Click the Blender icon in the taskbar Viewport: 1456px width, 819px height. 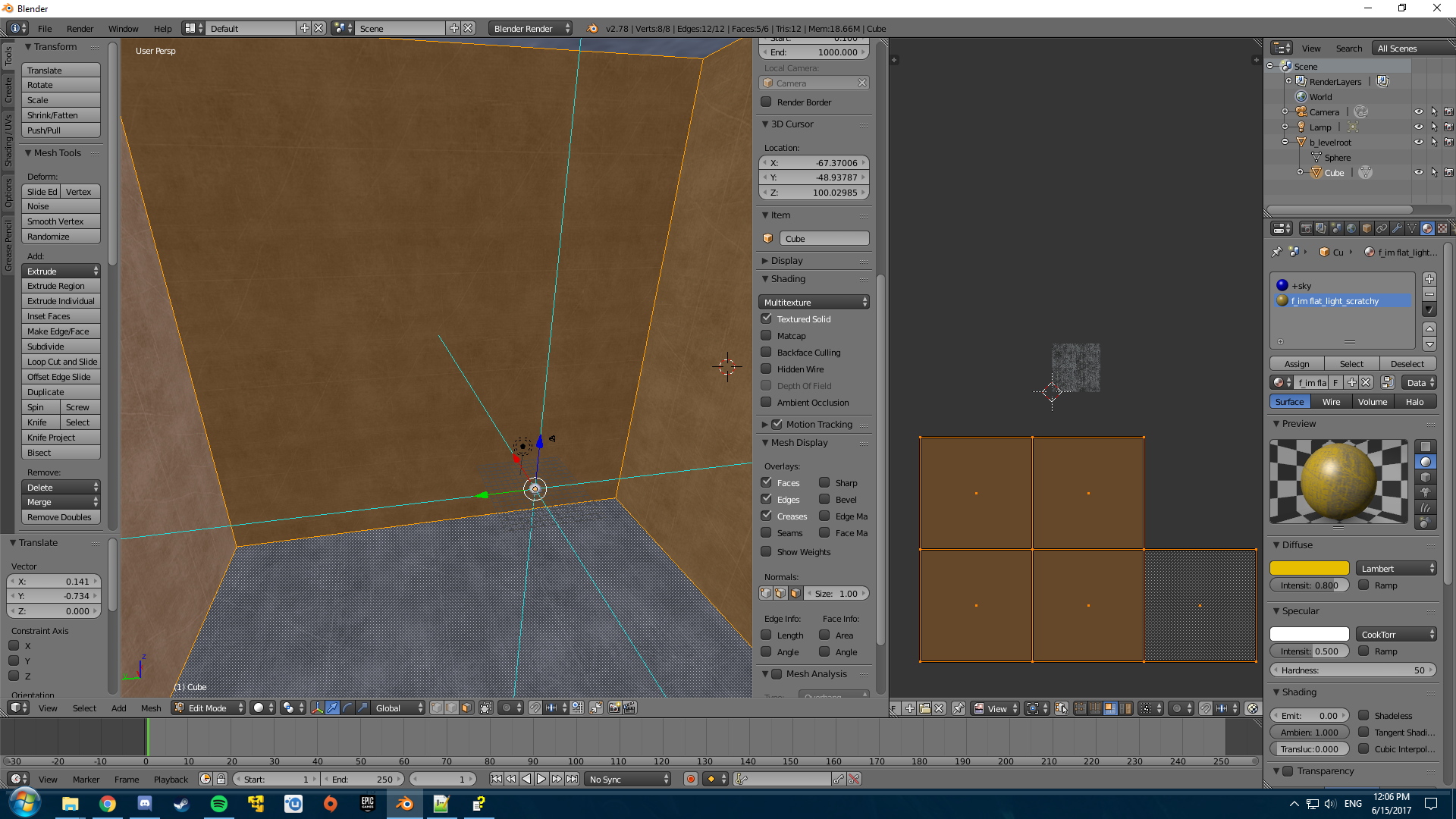coord(404,804)
